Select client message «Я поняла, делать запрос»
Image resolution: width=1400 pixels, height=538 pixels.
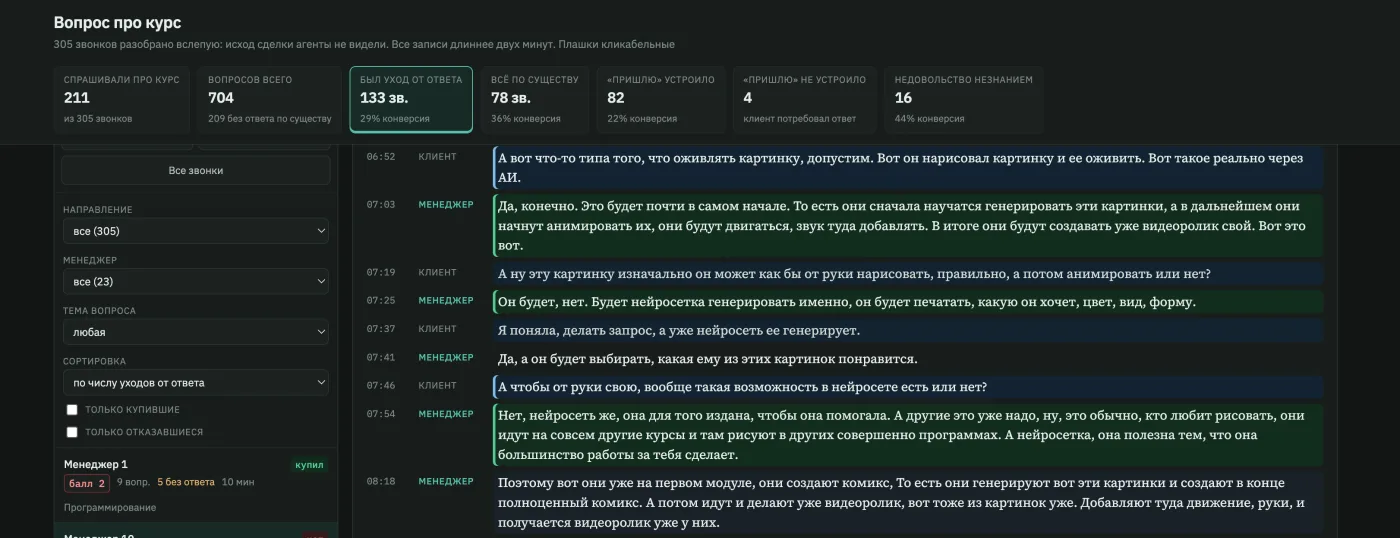pyautogui.click(x=909, y=330)
